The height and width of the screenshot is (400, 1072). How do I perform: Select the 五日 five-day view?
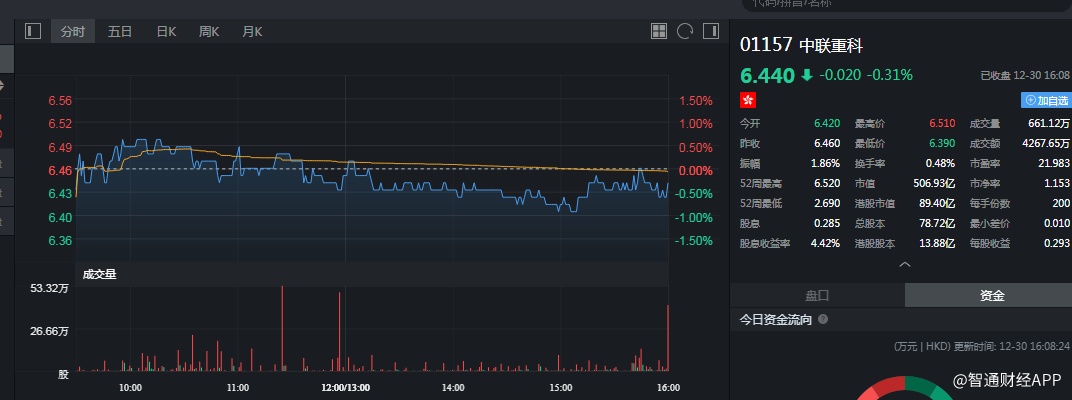click(x=120, y=31)
